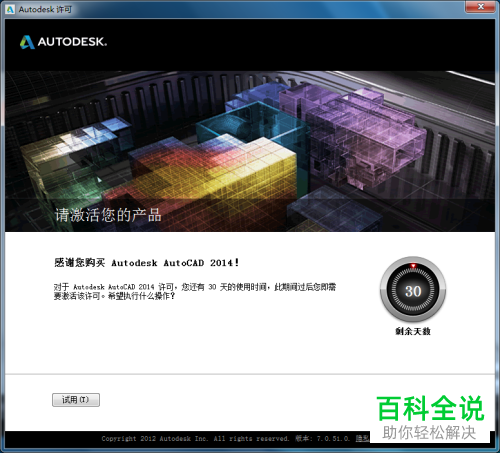
Task: Click the 'Autodesk 许可' window title text
Action: coord(45,9)
